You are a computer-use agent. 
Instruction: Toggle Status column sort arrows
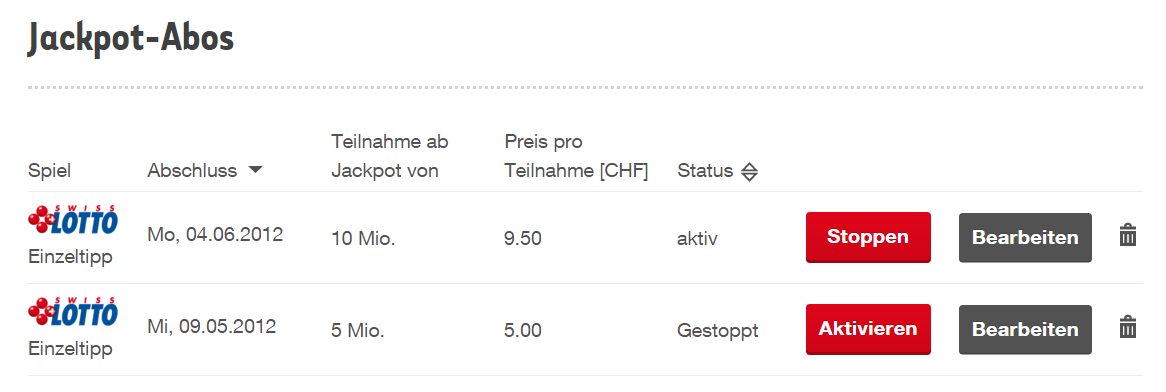click(749, 172)
